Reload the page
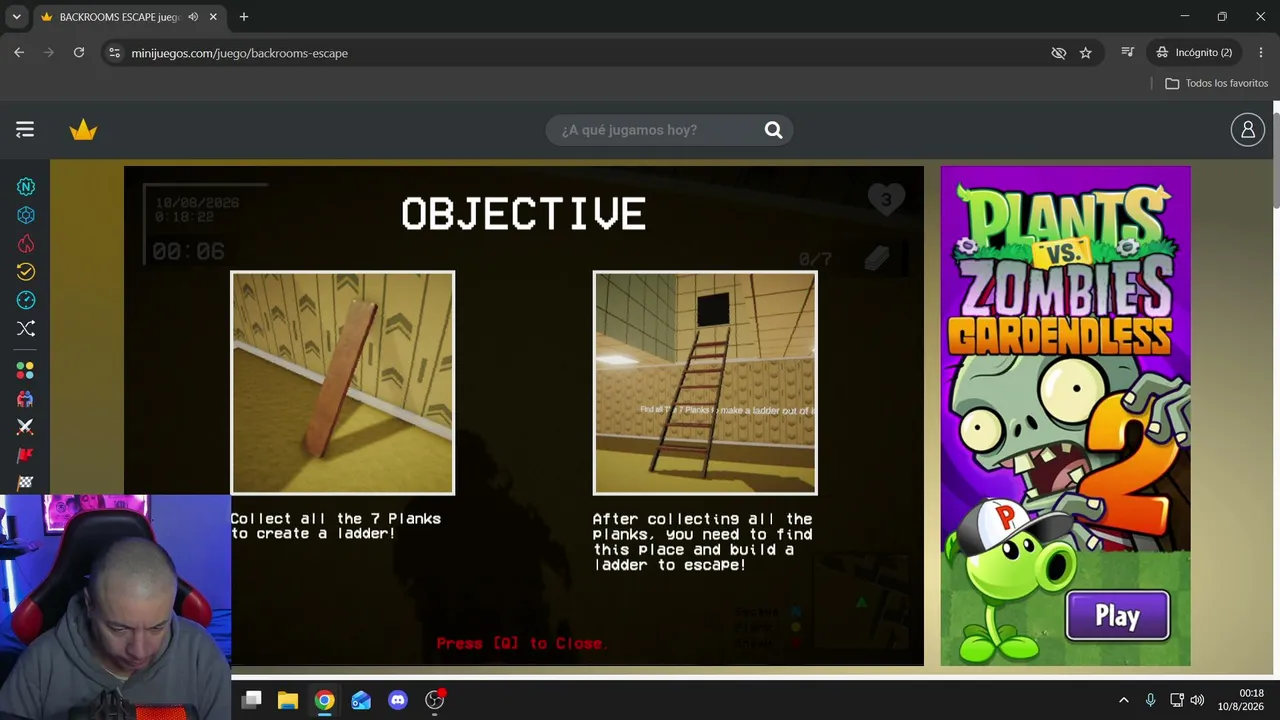1280x720 pixels. [79, 53]
